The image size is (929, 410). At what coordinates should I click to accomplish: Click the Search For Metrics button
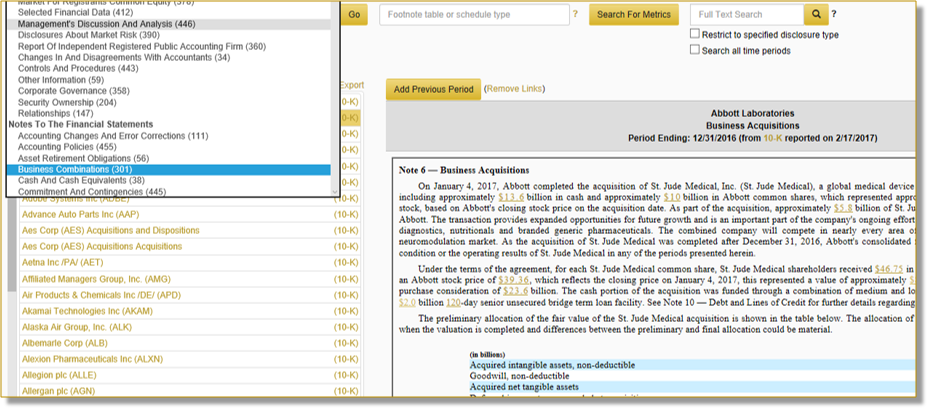(633, 15)
